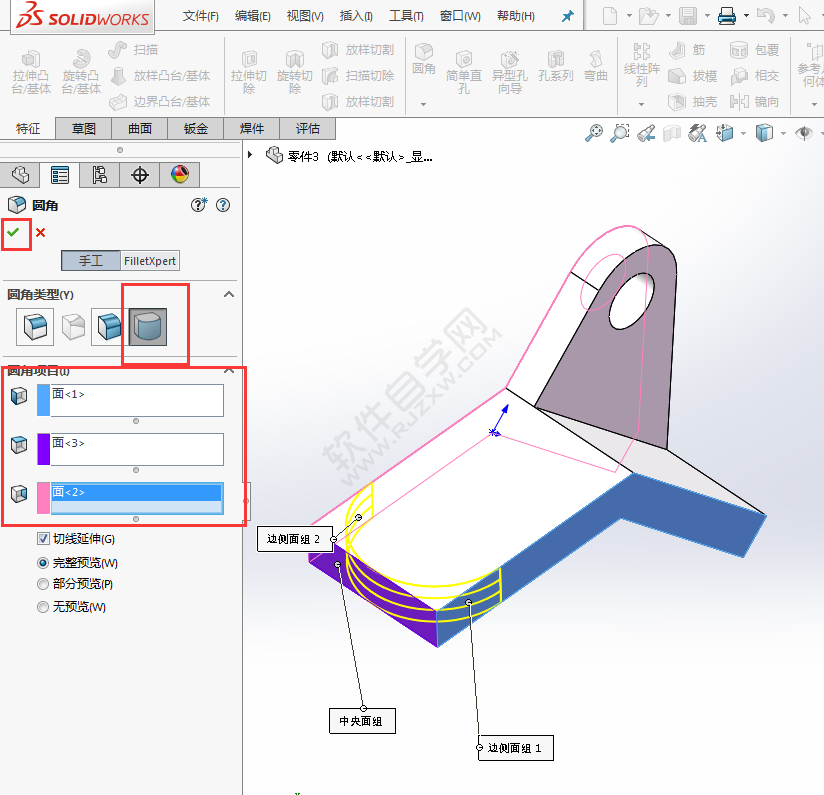Image resolution: width=824 pixels, height=795 pixels.
Task: Open the 帮助(H) menu
Action: coord(516,16)
